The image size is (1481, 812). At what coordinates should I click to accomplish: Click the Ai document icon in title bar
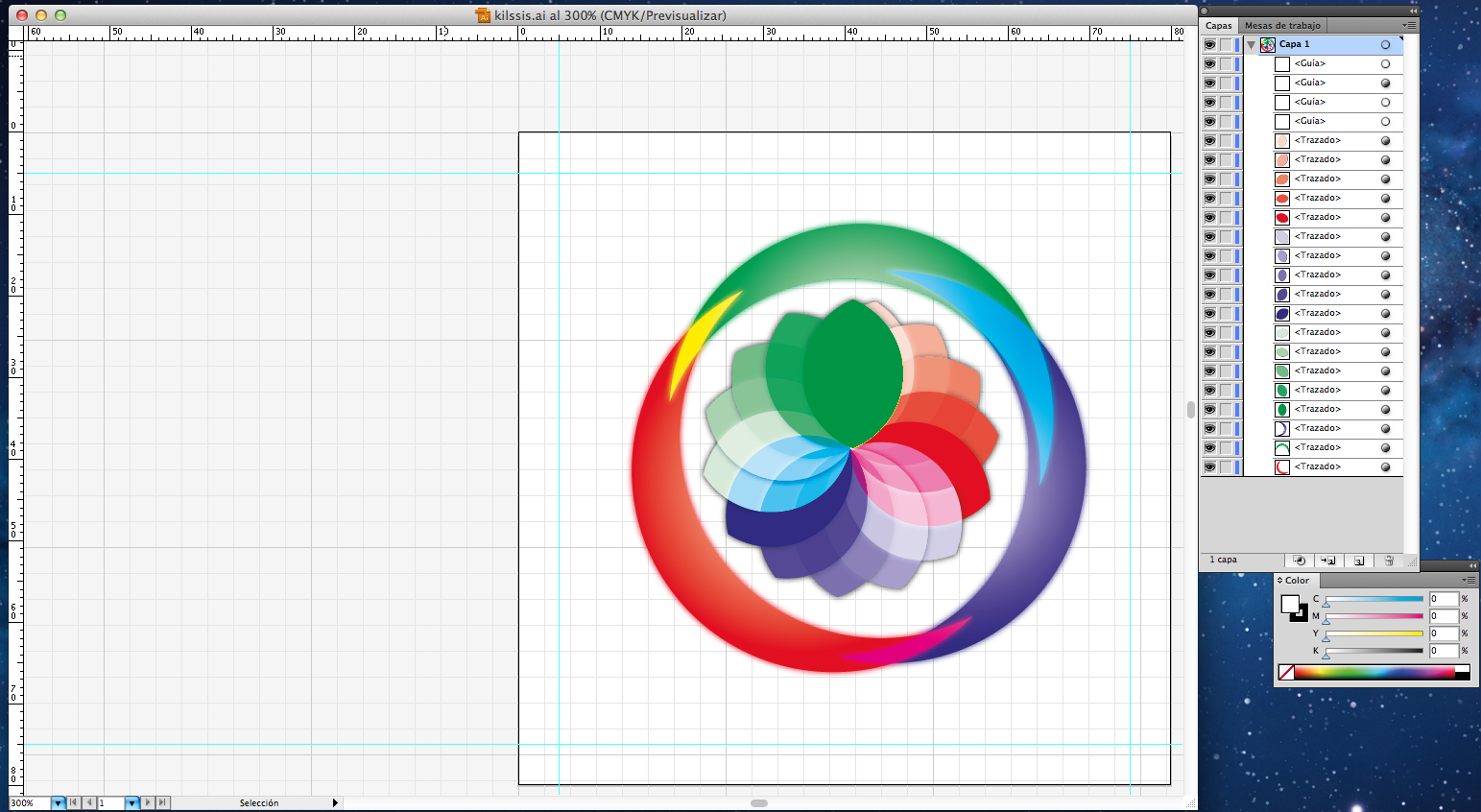(x=484, y=15)
